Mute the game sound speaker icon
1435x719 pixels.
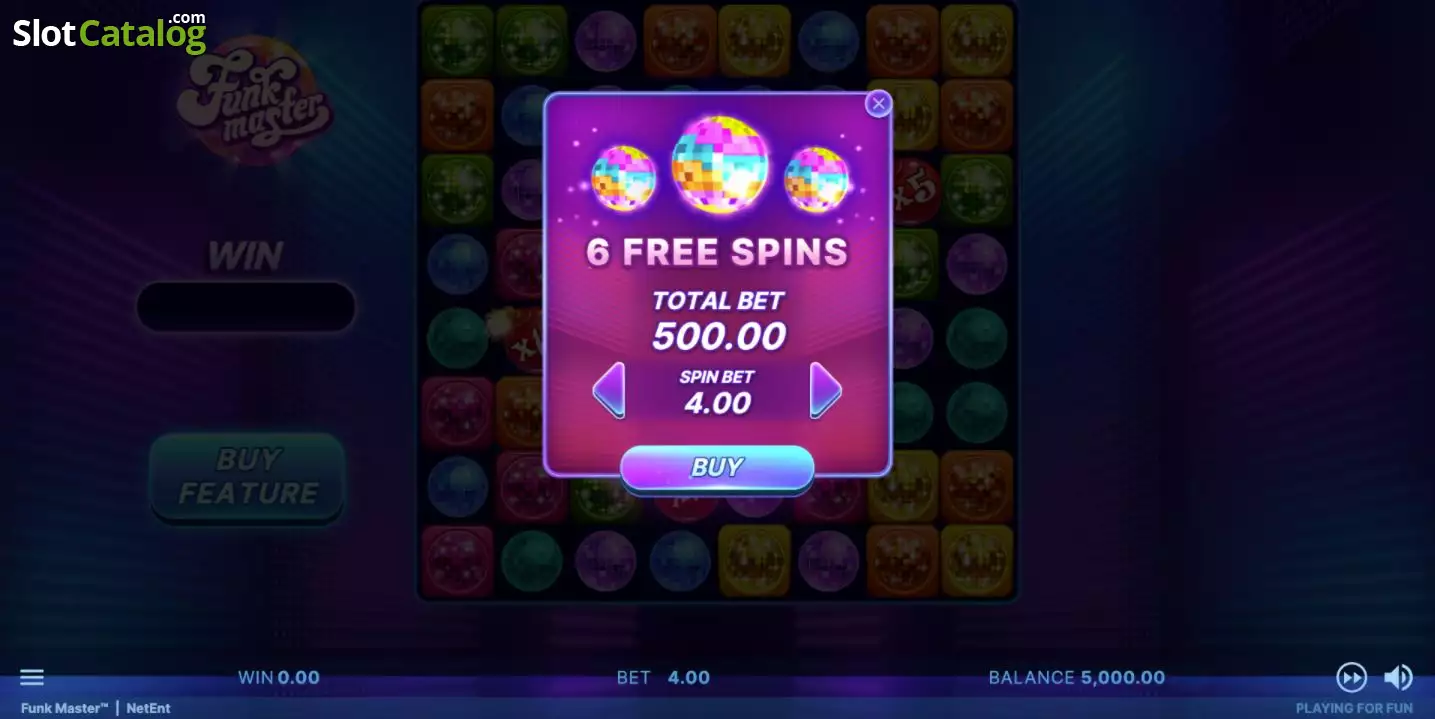click(1398, 677)
